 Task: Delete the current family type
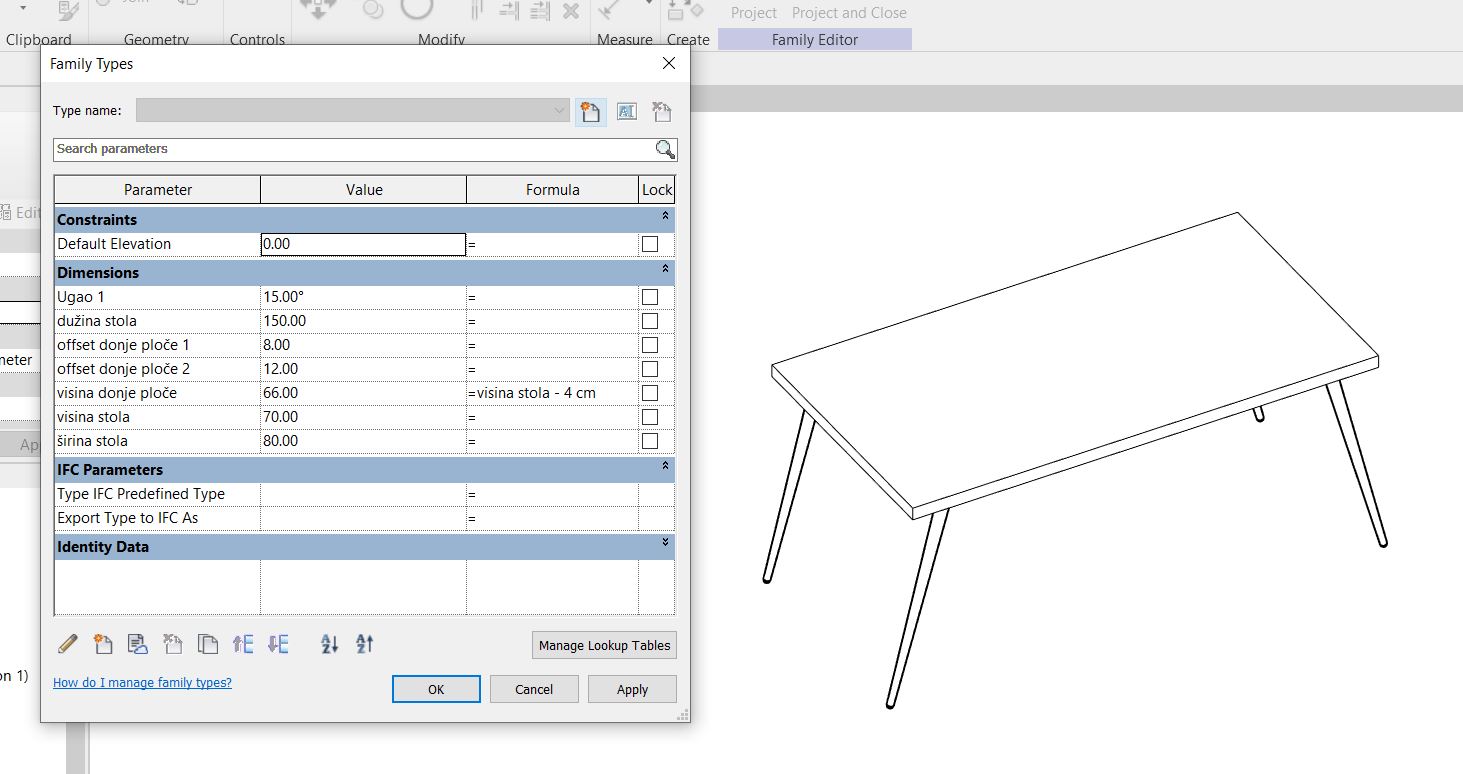click(661, 112)
